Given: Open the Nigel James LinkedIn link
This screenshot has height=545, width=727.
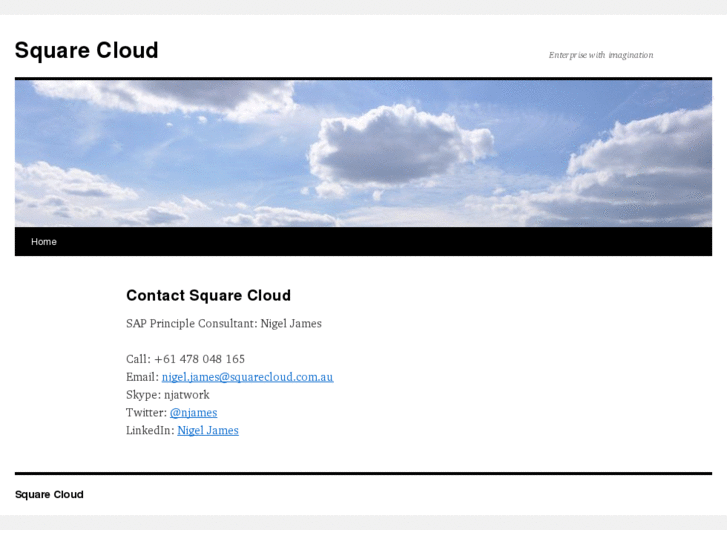Looking at the screenshot, I should (x=208, y=430).
